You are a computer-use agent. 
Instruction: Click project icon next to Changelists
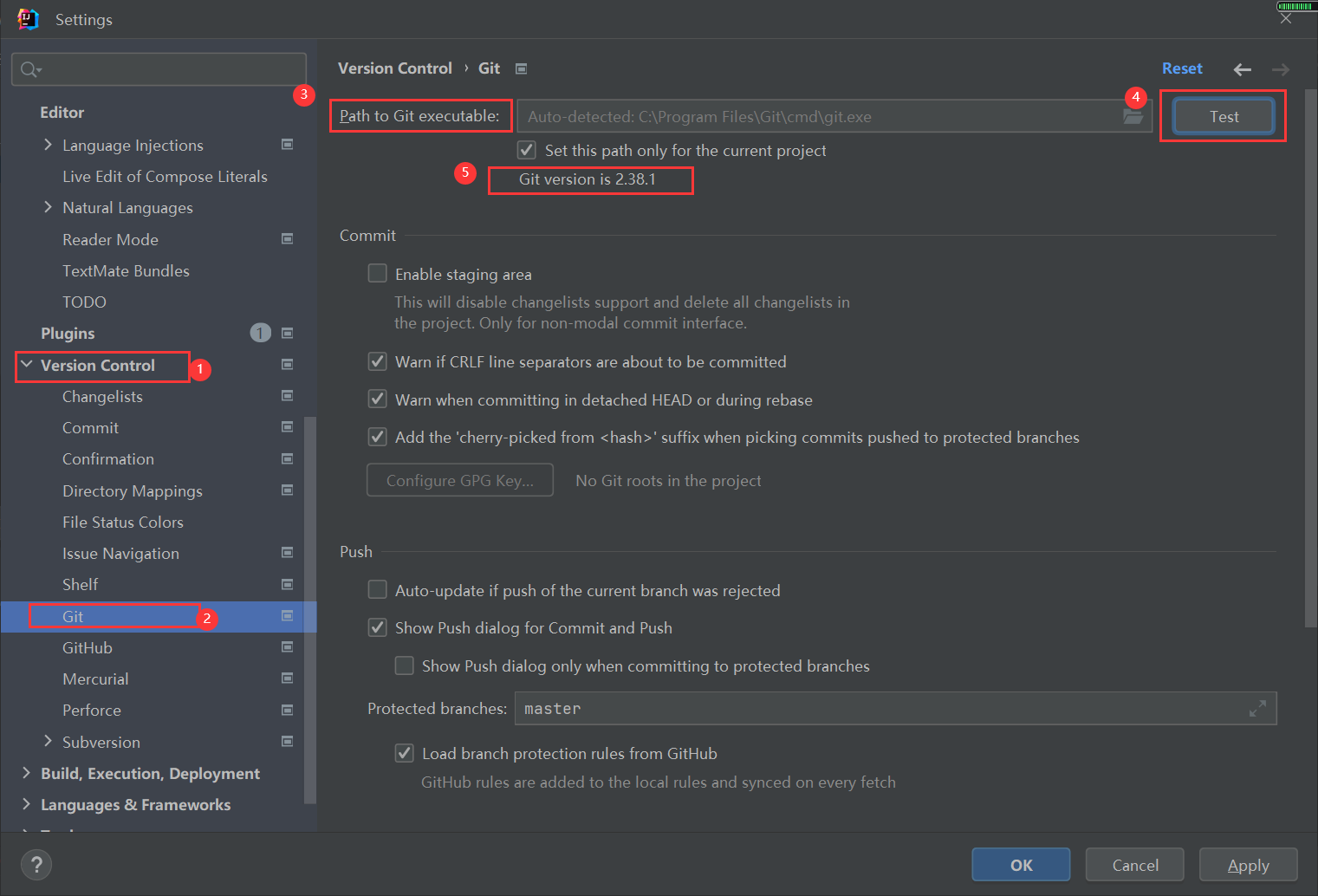pos(287,396)
